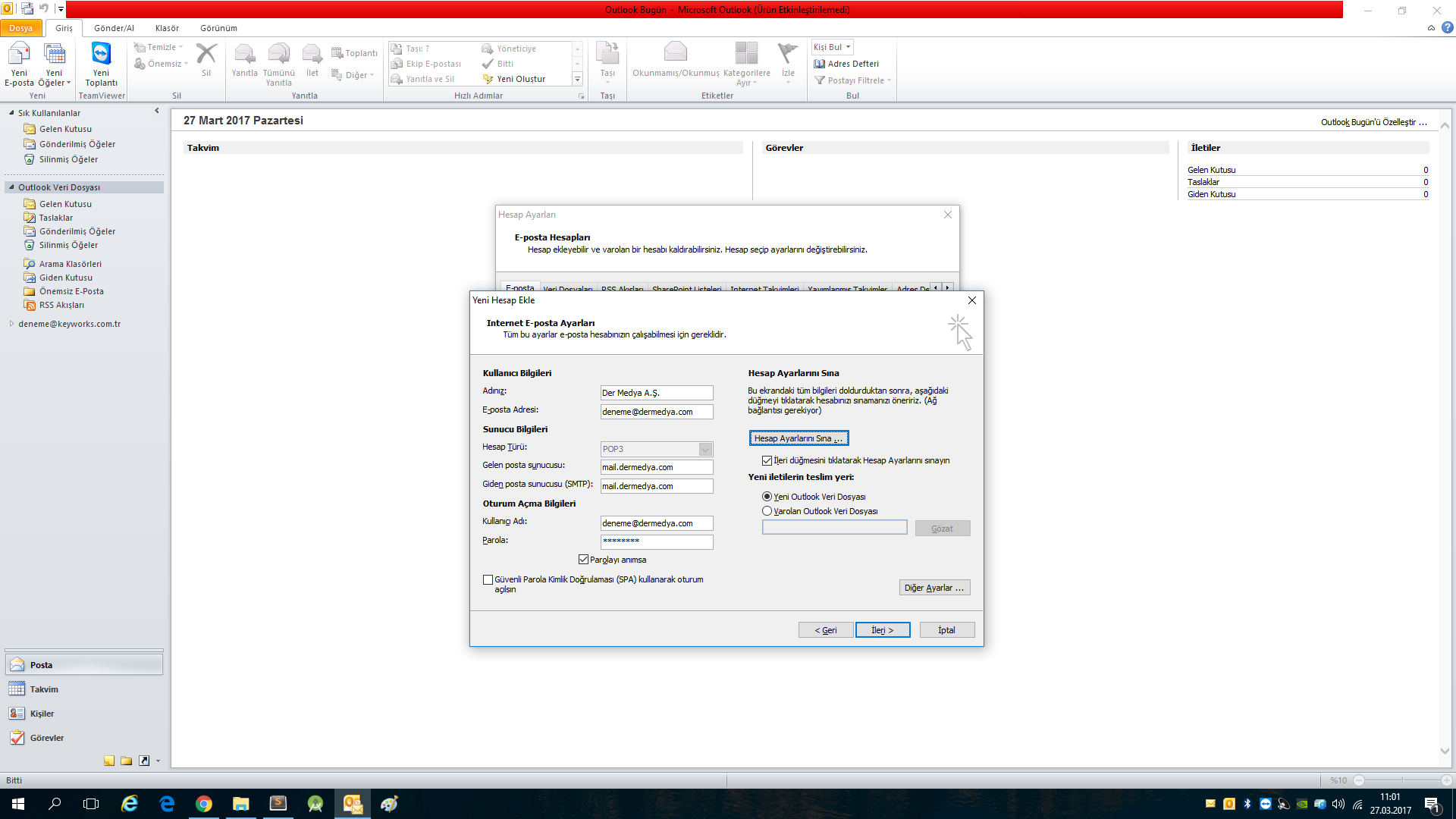The image size is (1456, 819).
Task: Select Varolan Outlook Veri Dosyası radio
Action: (767, 511)
